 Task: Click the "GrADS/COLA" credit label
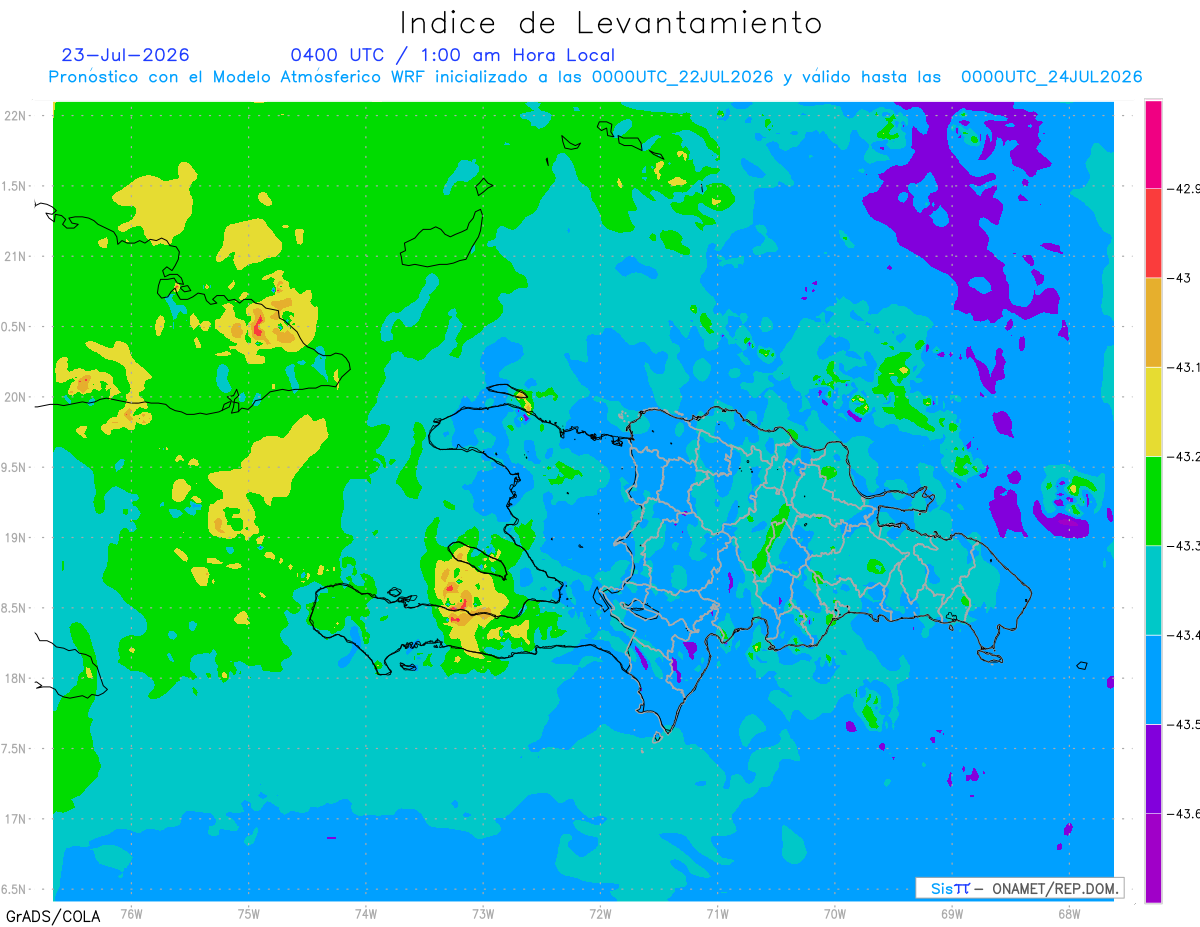point(53,915)
